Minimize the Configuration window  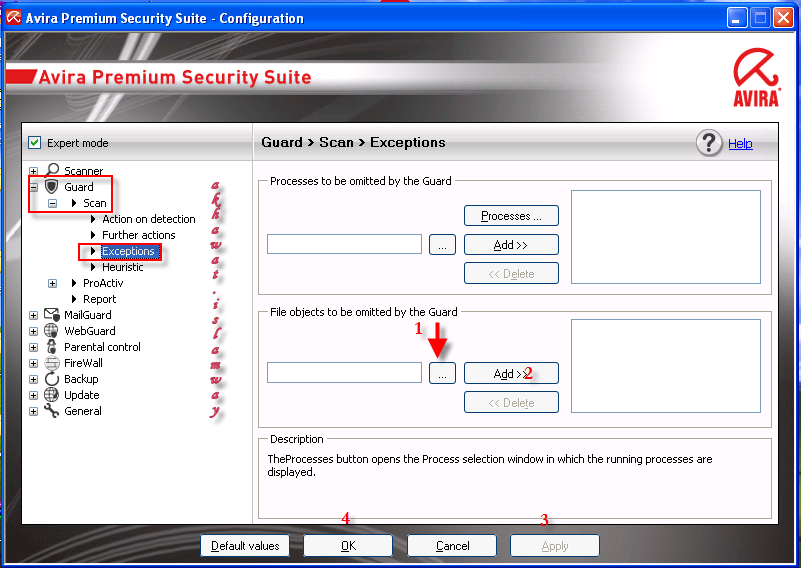click(x=737, y=18)
